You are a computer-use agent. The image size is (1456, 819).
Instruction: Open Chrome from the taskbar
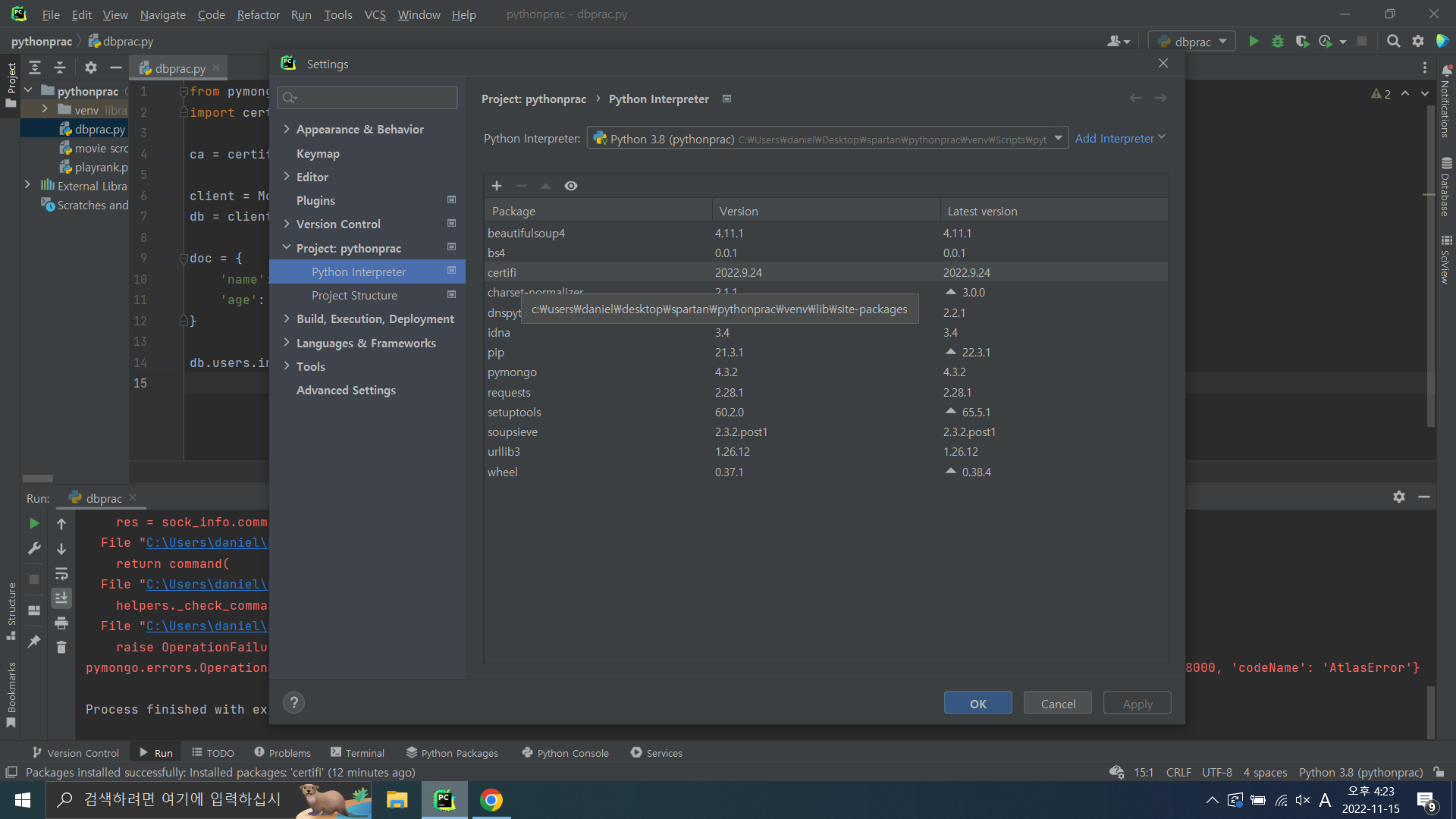click(491, 800)
